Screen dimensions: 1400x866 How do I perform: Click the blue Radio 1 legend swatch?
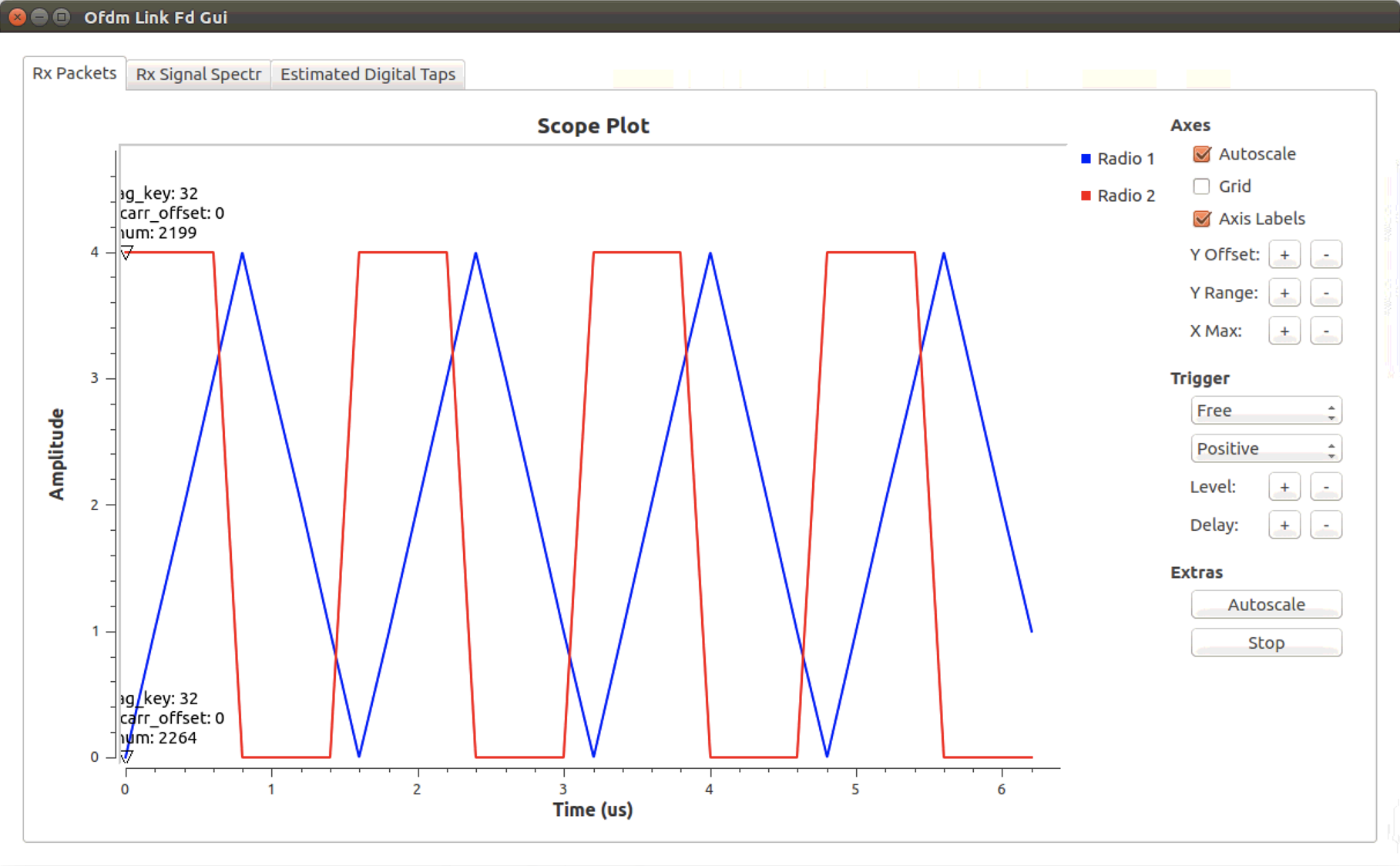(x=1086, y=159)
